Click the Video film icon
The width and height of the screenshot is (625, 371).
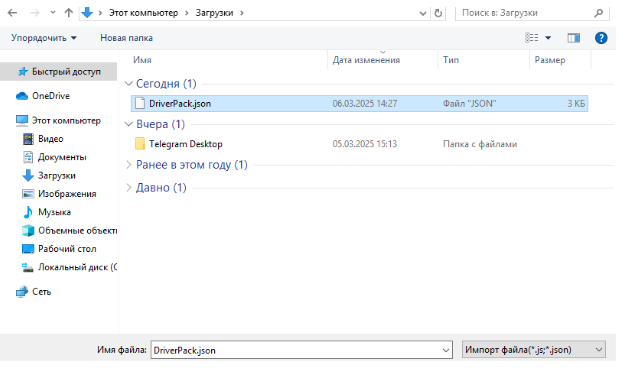point(28,139)
